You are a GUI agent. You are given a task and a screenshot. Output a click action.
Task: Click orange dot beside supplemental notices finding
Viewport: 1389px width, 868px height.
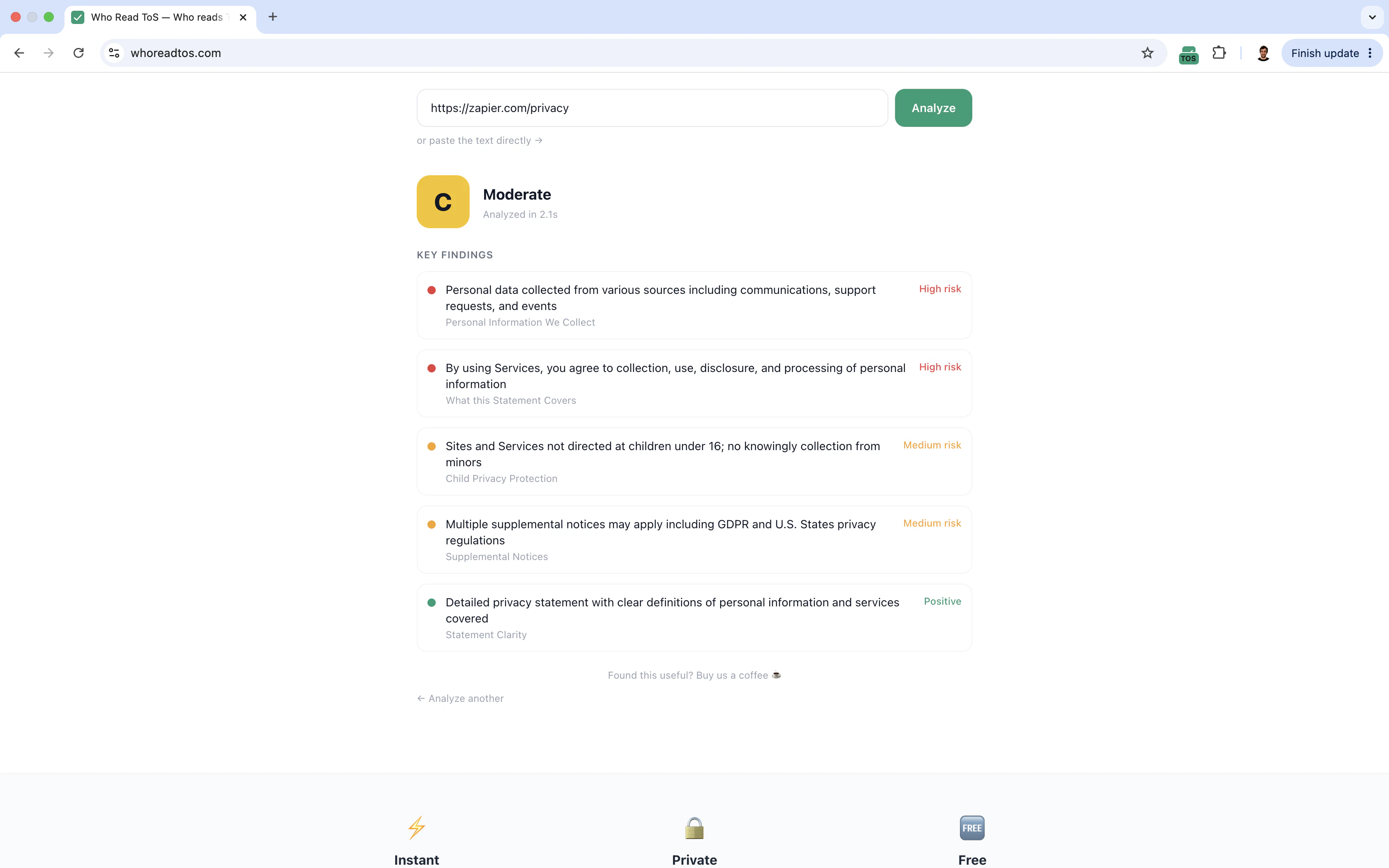tap(432, 524)
